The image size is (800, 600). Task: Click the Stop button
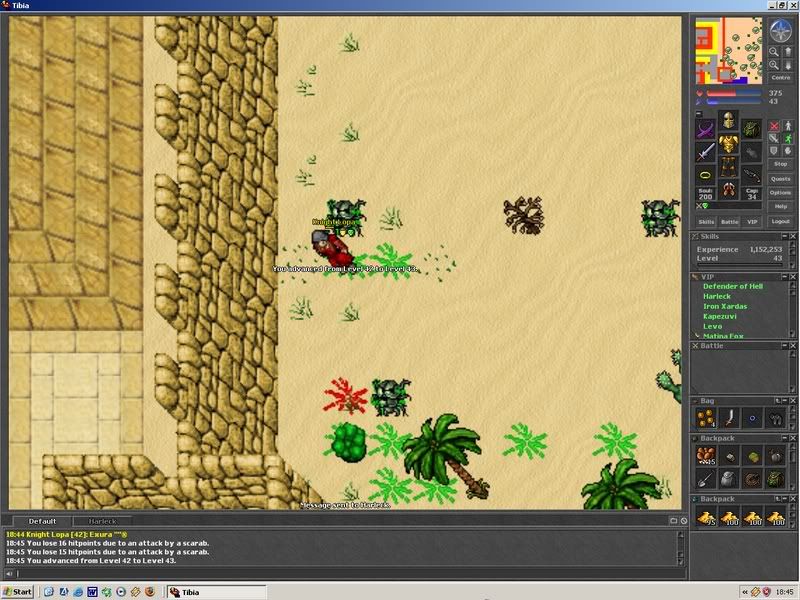781,164
